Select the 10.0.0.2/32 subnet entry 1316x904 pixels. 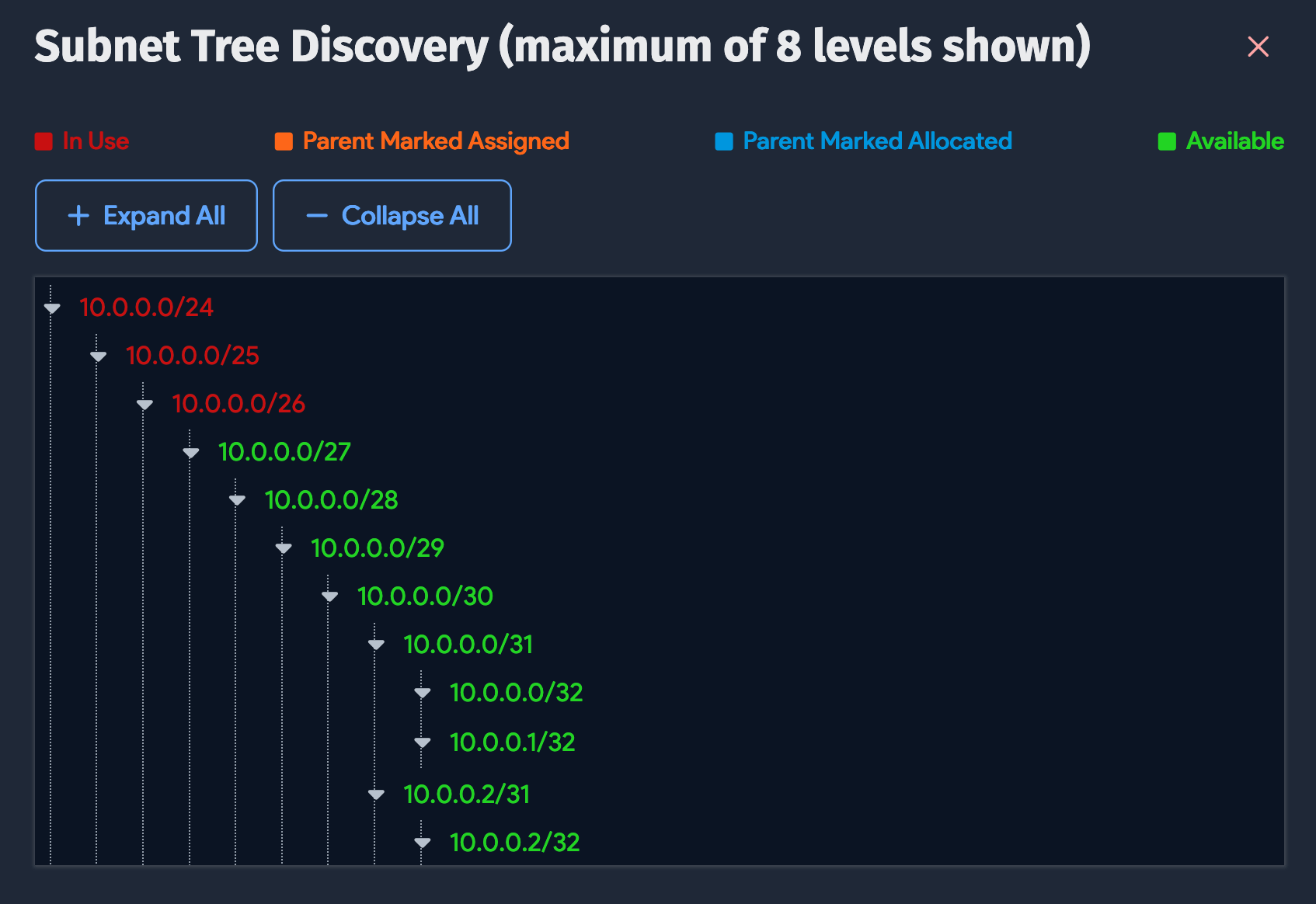click(x=514, y=842)
